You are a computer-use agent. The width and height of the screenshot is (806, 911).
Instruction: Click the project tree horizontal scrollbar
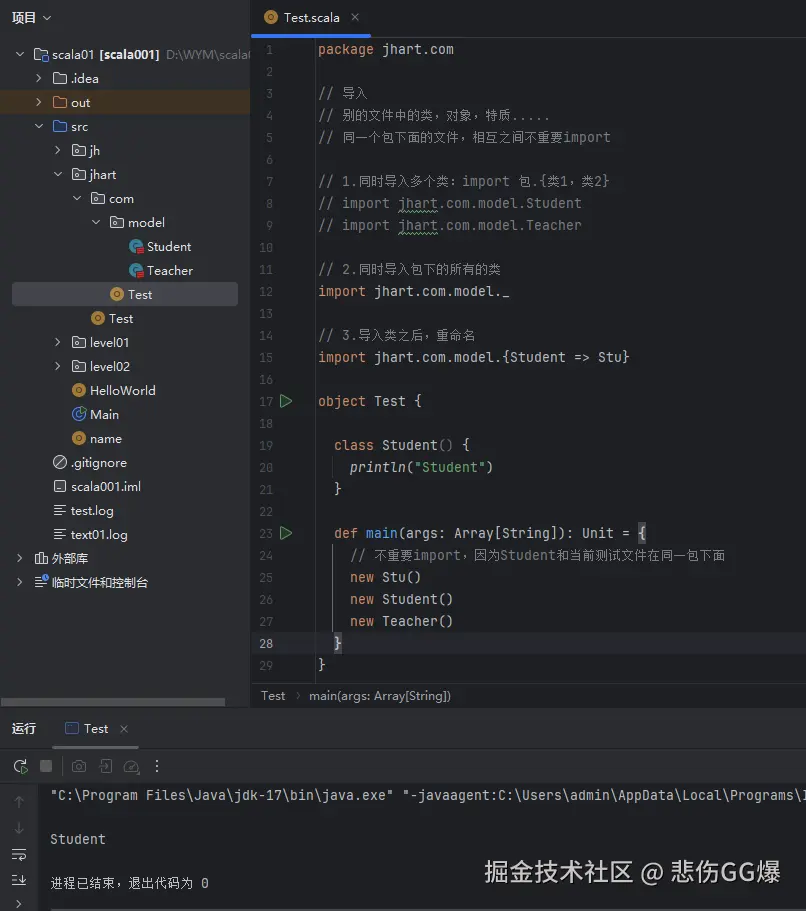pyautogui.click(x=113, y=702)
